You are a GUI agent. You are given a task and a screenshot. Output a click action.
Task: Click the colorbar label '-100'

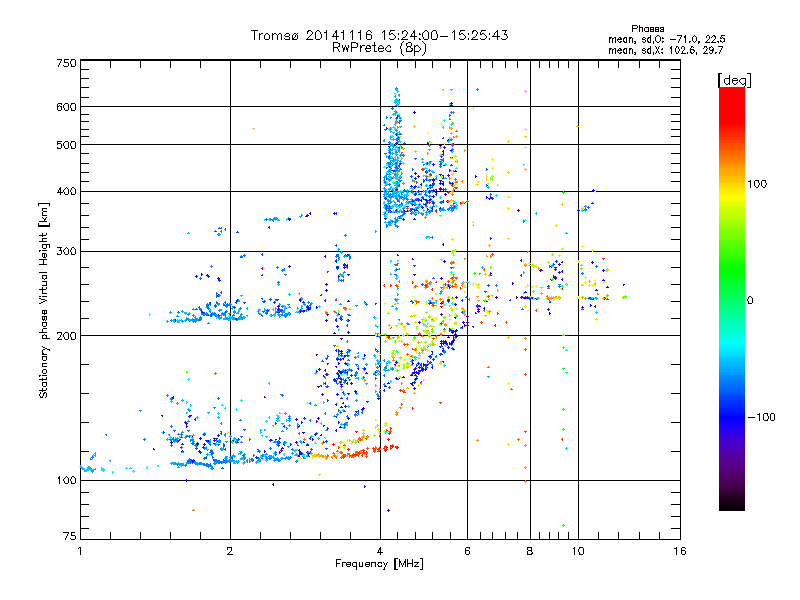pyautogui.click(x=761, y=417)
